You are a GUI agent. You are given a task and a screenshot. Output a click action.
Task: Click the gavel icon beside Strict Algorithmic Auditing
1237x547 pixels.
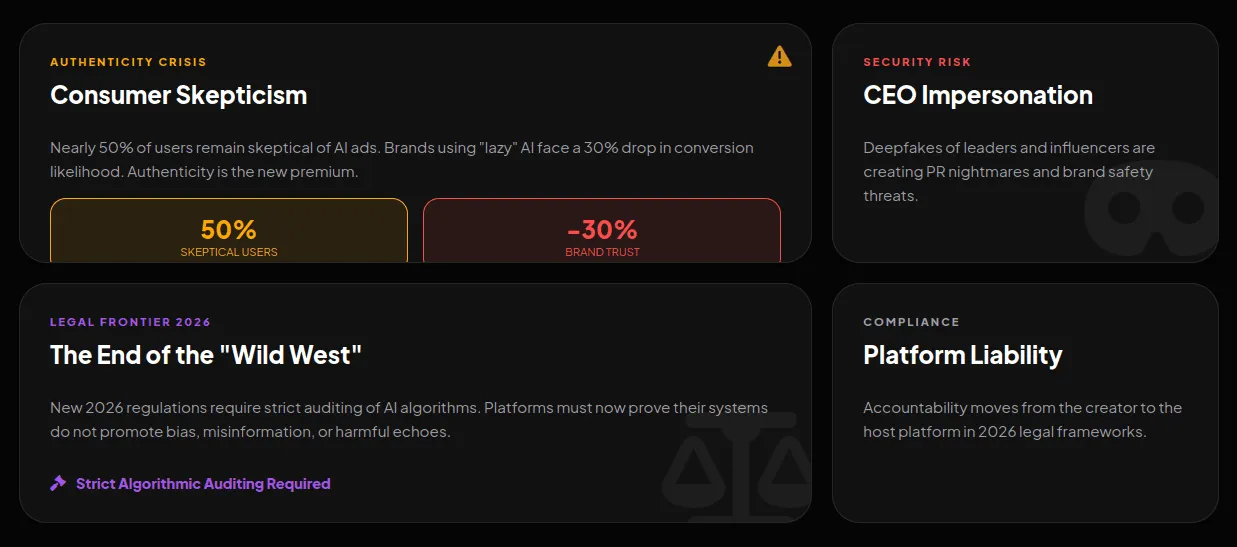[58, 484]
